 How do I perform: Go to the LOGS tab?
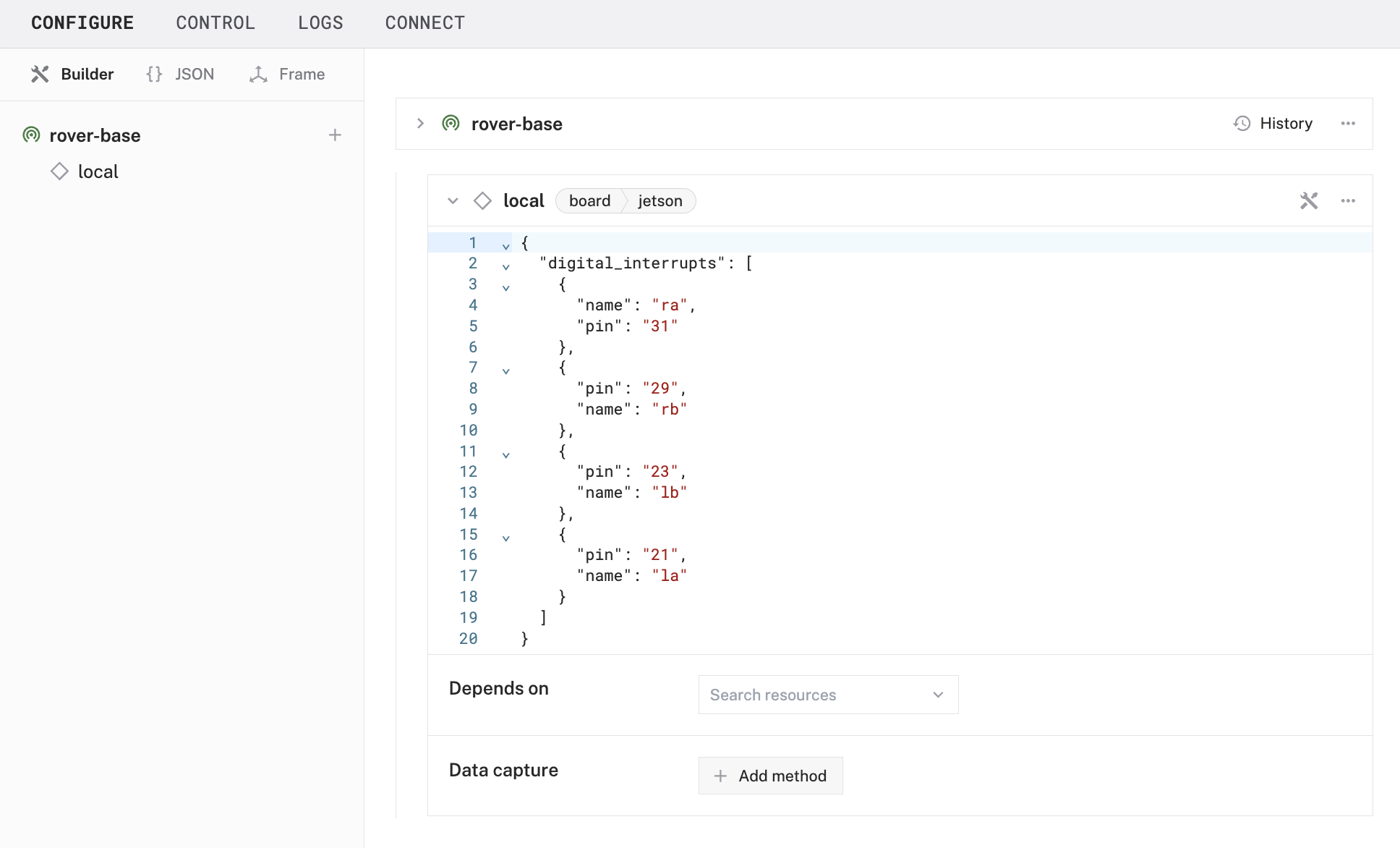(320, 23)
